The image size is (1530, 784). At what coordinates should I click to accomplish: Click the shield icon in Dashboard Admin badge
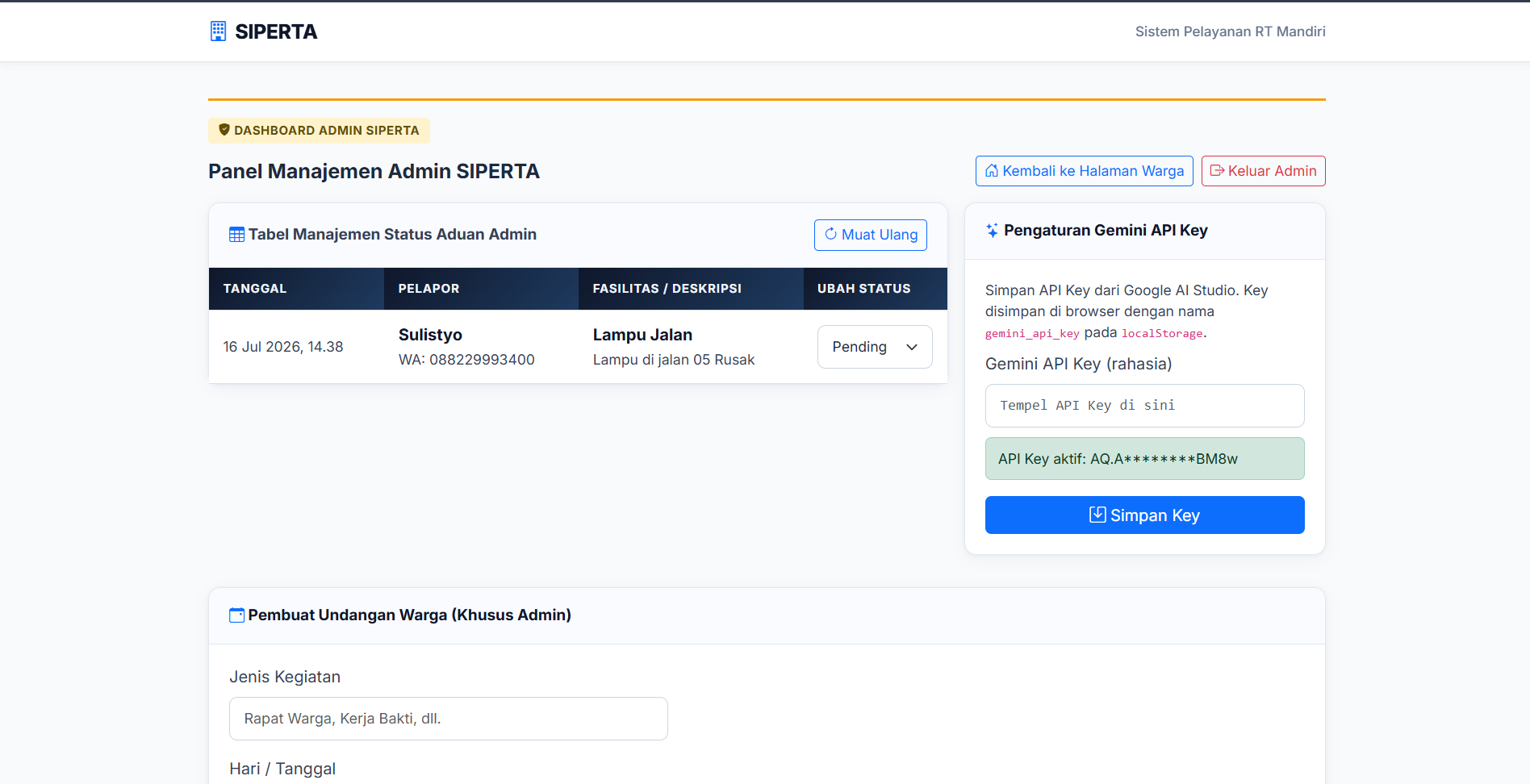(x=224, y=130)
